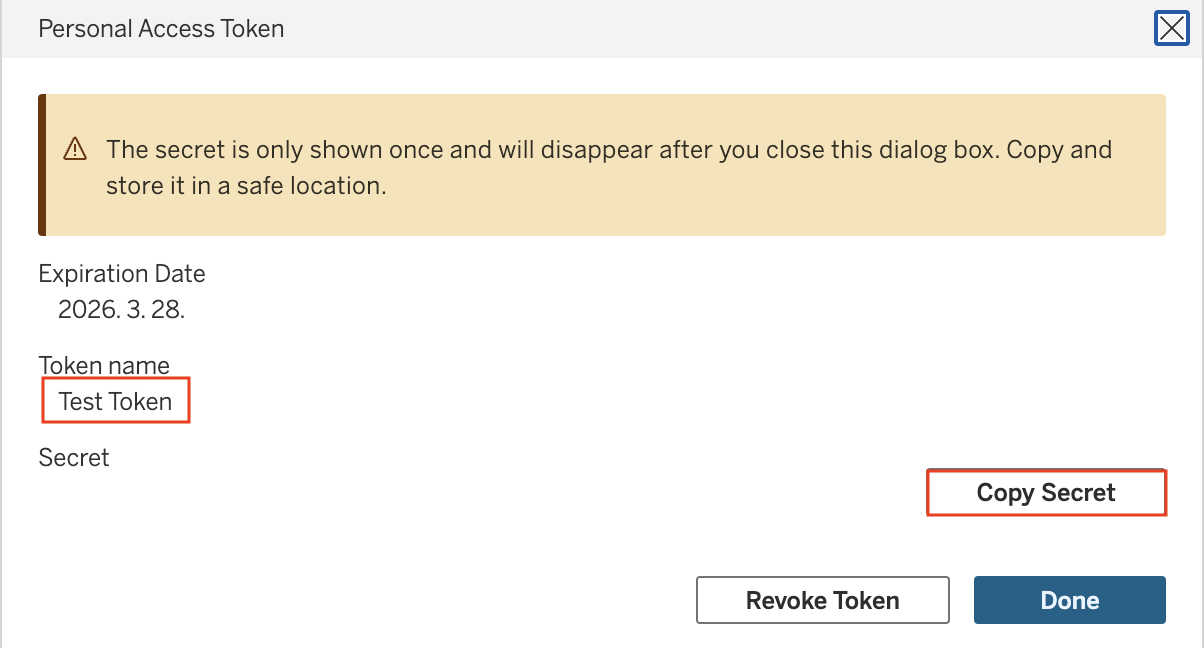Click the 2026. 3. 28. expiration value
Image resolution: width=1204 pixels, height=648 pixels.
click(x=121, y=309)
